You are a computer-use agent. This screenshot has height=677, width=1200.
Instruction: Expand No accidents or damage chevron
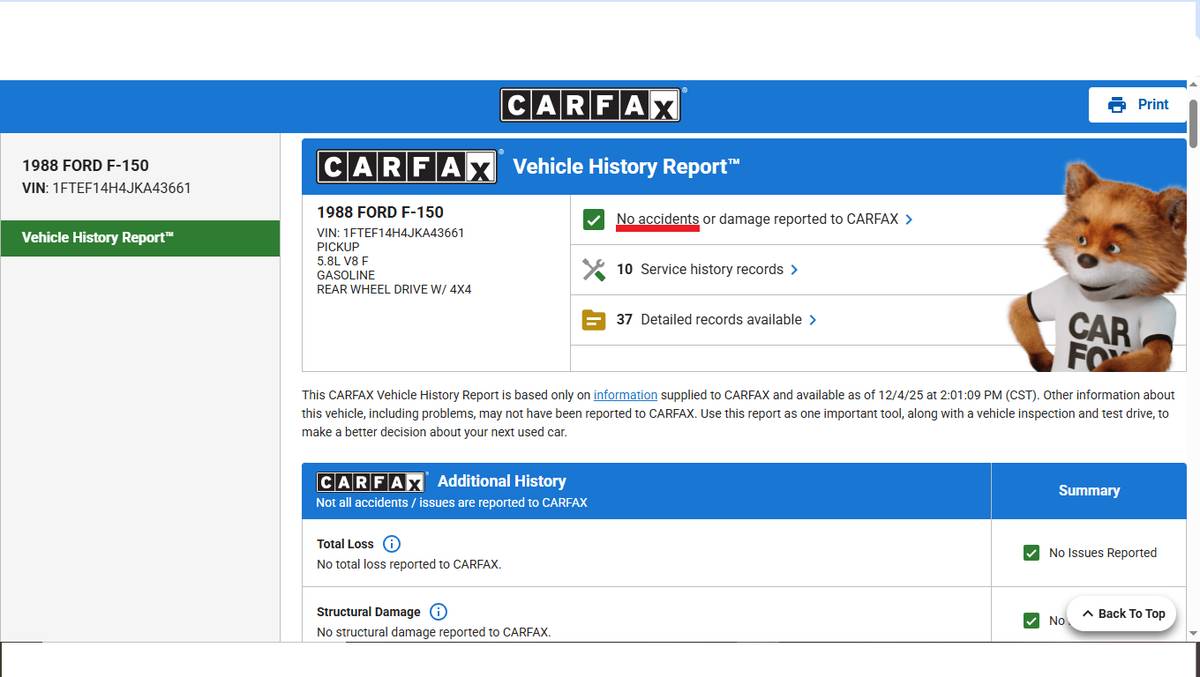(909, 220)
